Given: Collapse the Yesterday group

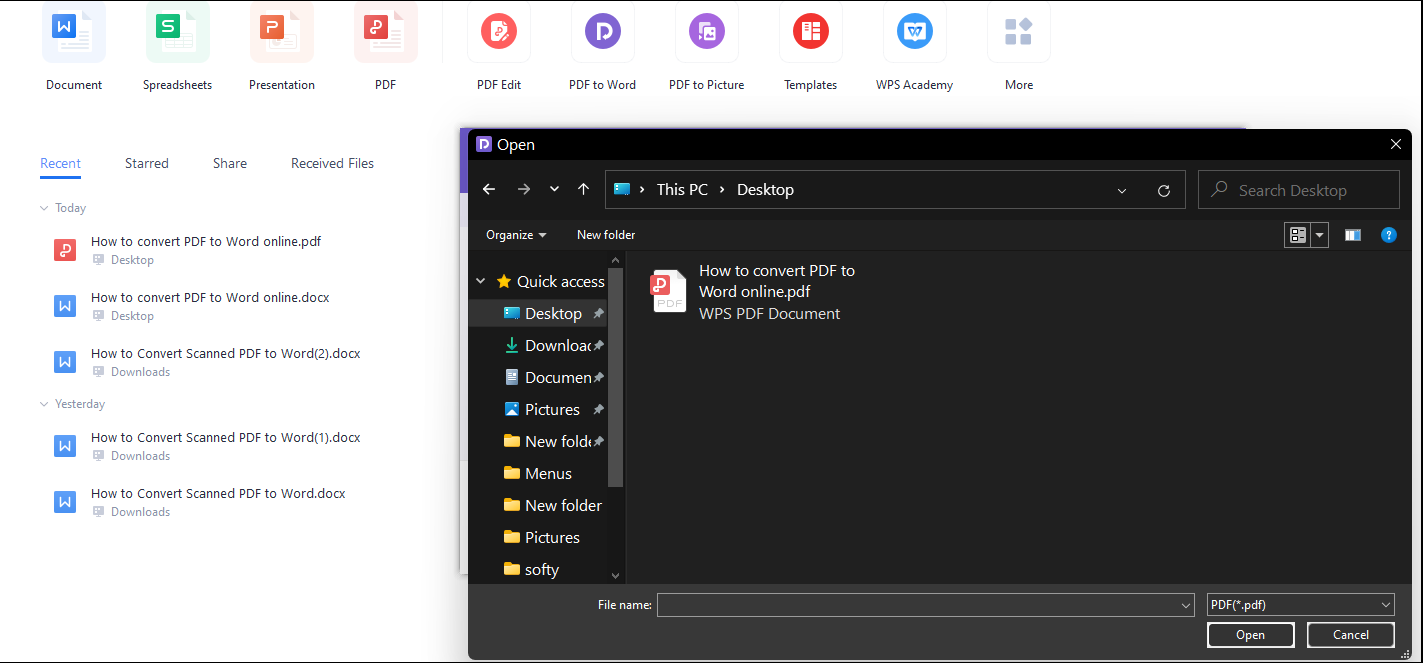Looking at the screenshot, I should 44,404.
